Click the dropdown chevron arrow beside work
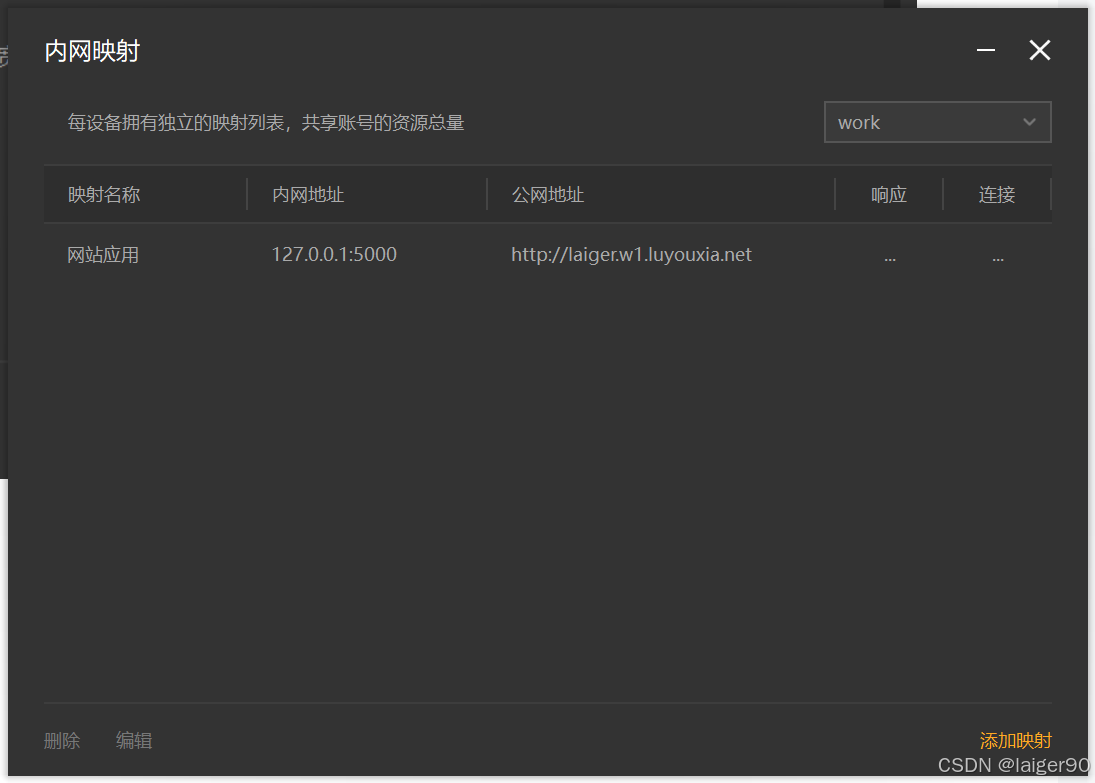1095x783 pixels. [1029, 122]
